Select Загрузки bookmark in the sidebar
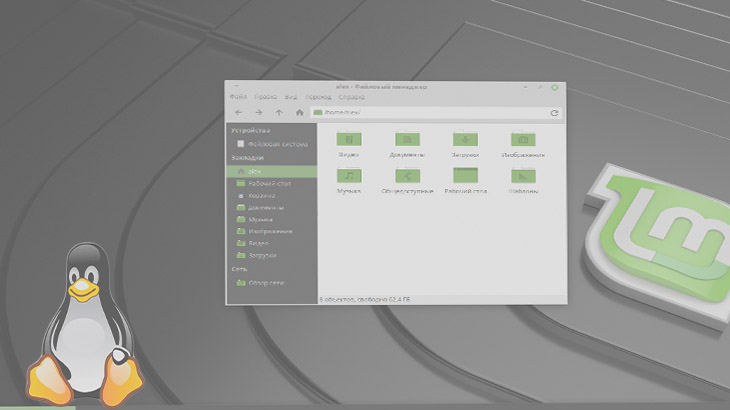730x410 pixels. point(272,255)
